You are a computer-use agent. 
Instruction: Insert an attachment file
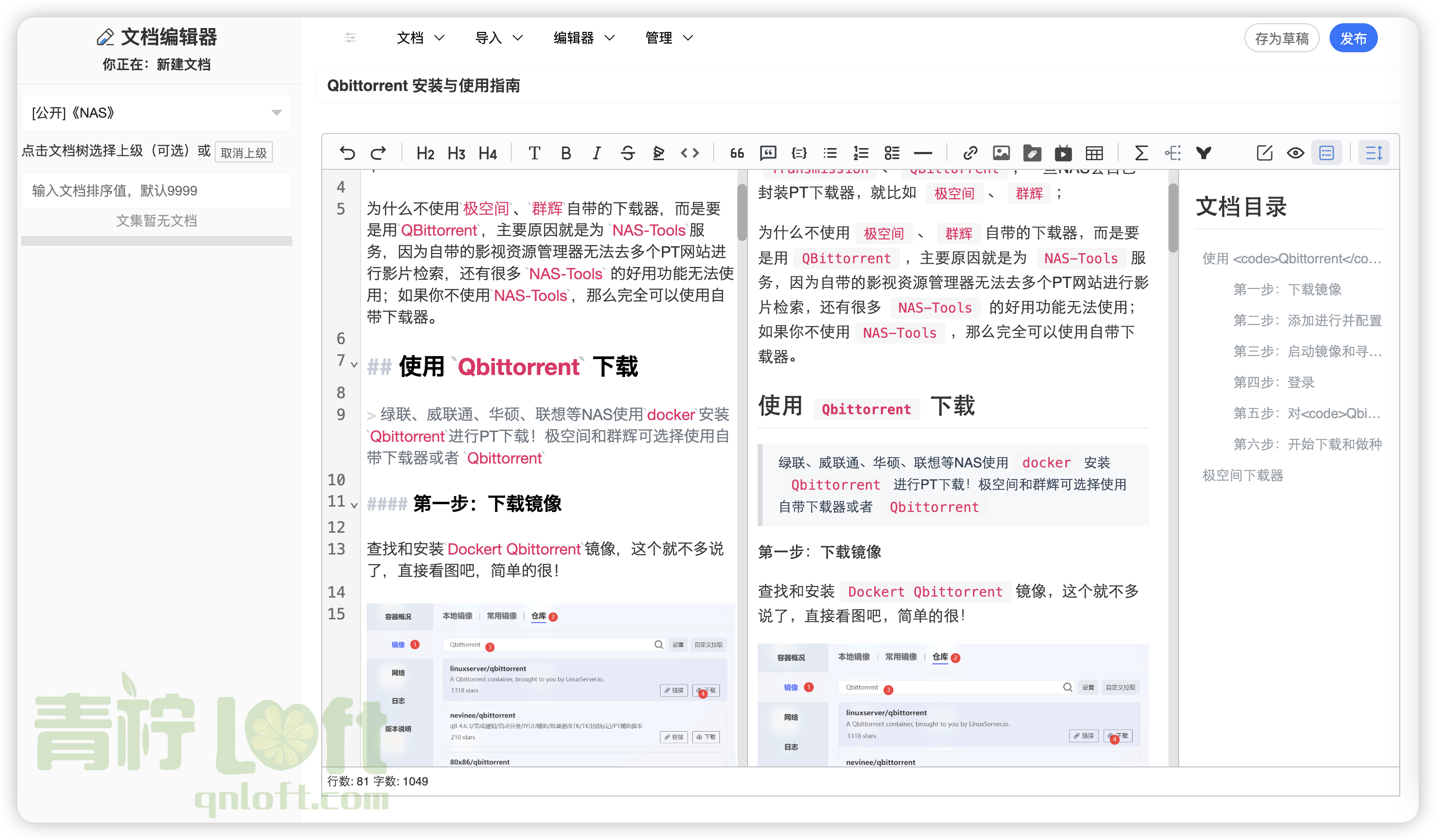click(1032, 153)
